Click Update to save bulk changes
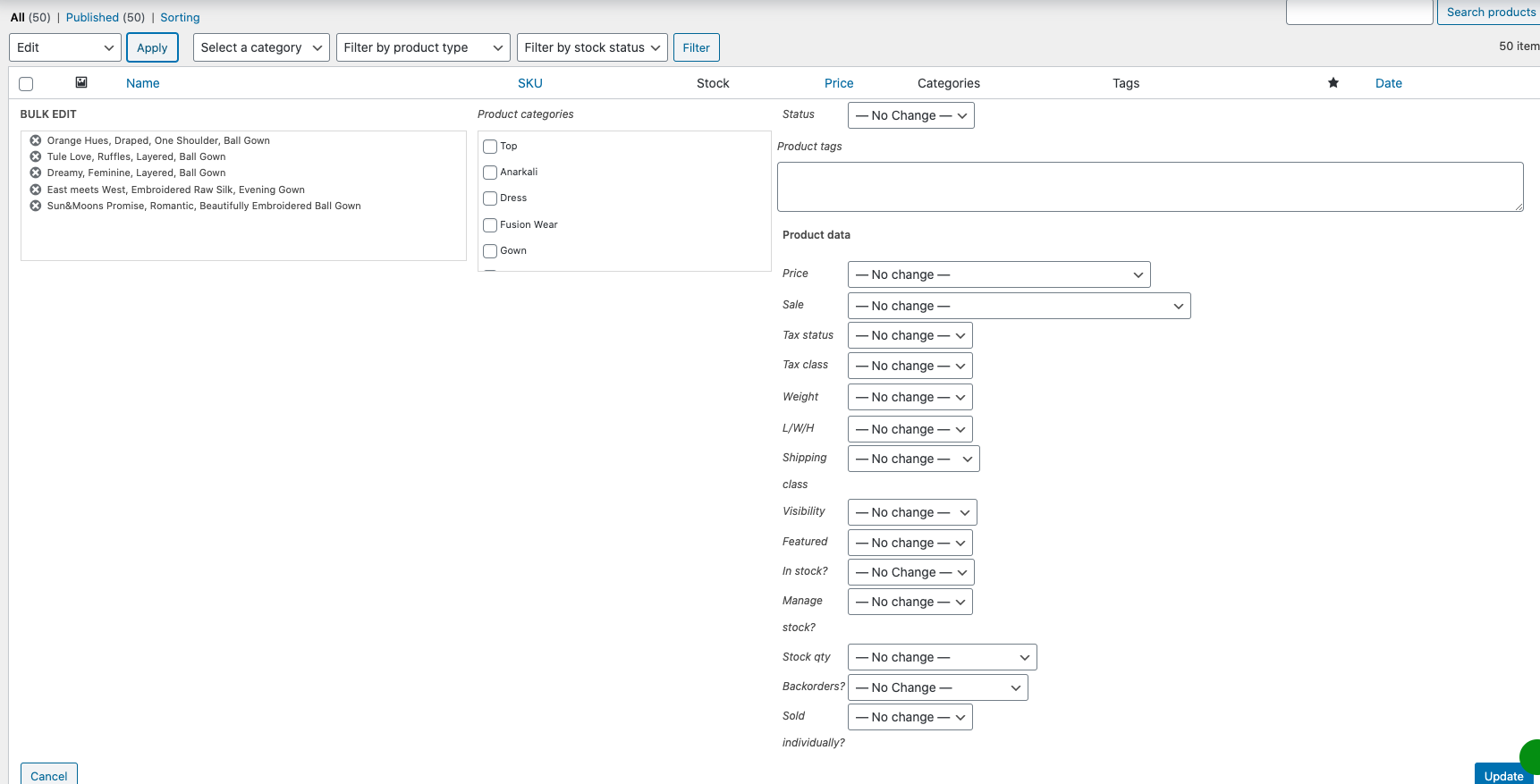The height and width of the screenshot is (784, 1540). [1503, 774]
